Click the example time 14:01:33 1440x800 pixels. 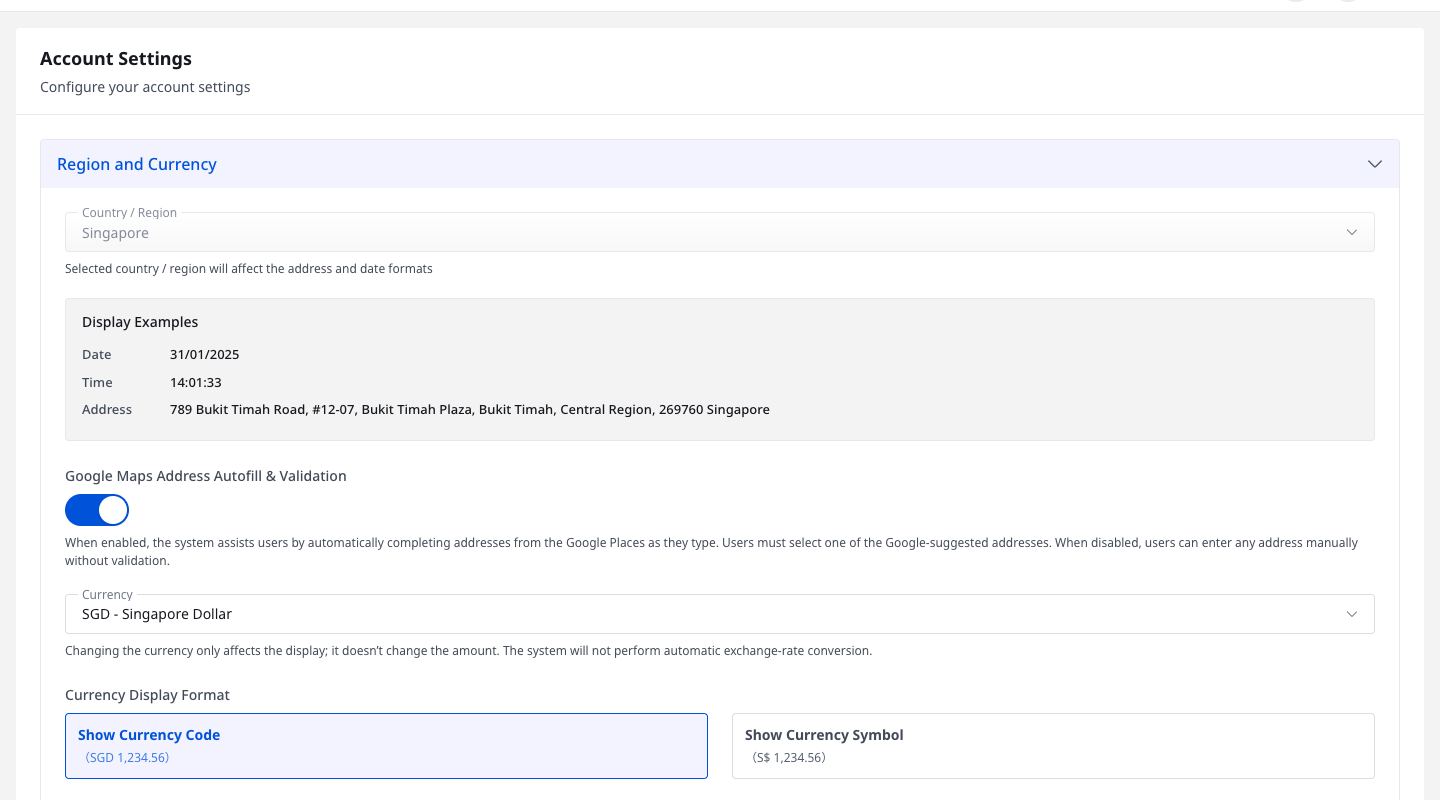point(196,383)
